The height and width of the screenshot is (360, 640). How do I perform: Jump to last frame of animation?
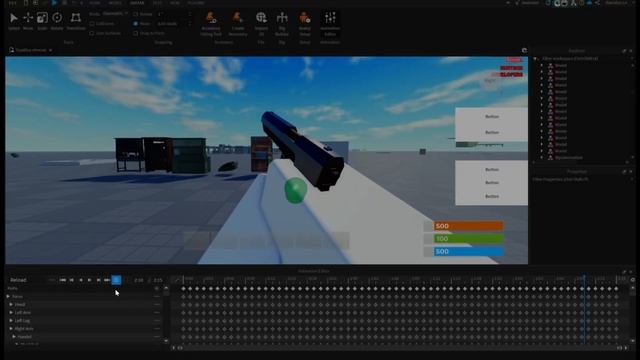[107, 280]
